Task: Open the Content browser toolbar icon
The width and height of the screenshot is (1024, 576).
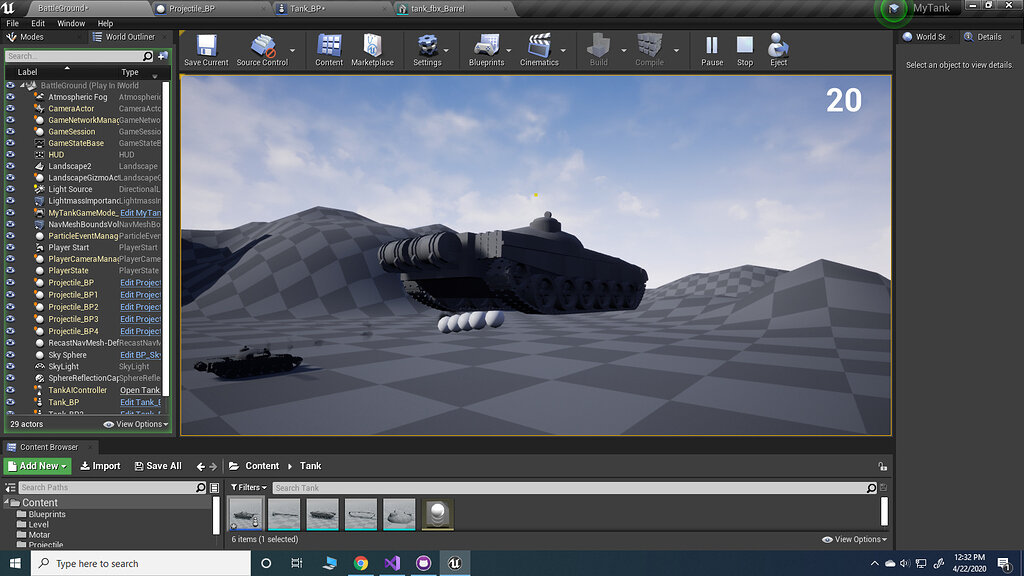Action: tap(329, 47)
